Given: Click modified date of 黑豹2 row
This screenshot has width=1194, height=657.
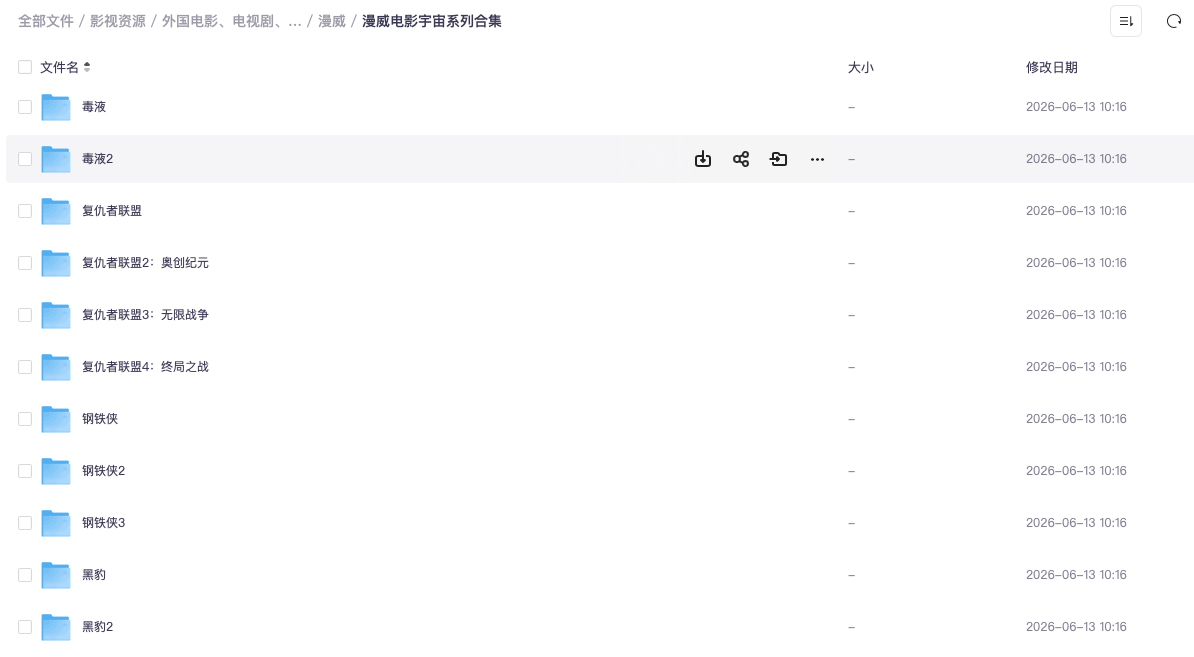Looking at the screenshot, I should coord(1076,627).
